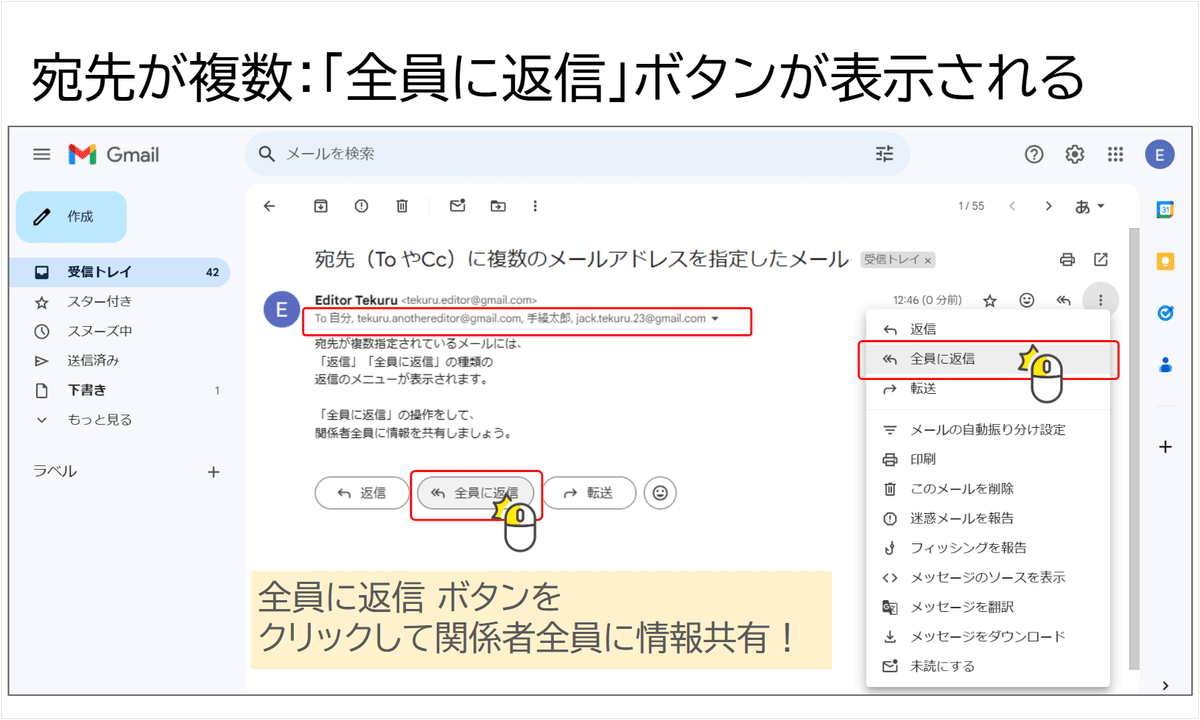
Task: Move the email to another folder
Action: pos(498,205)
